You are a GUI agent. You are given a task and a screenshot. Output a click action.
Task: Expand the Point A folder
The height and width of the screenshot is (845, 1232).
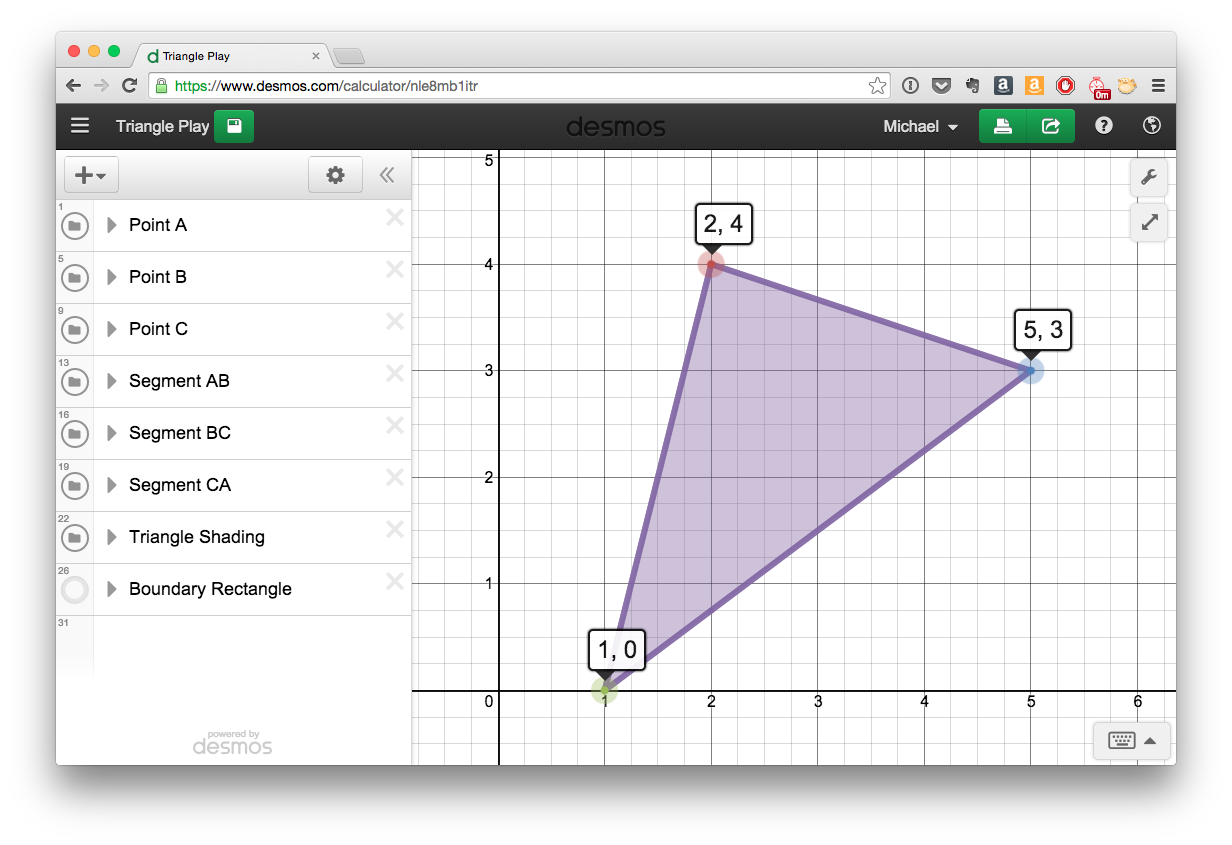click(x=112, y=225)
